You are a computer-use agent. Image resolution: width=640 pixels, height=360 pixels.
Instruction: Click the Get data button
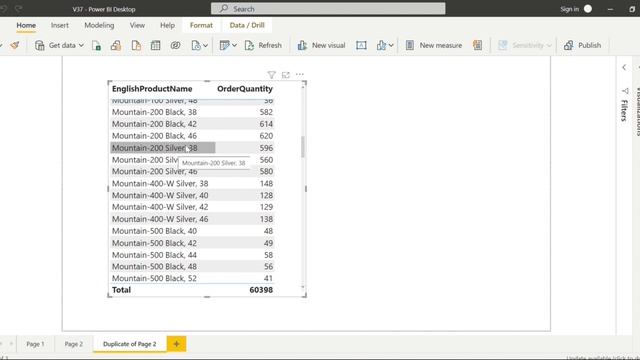point(59,45)
